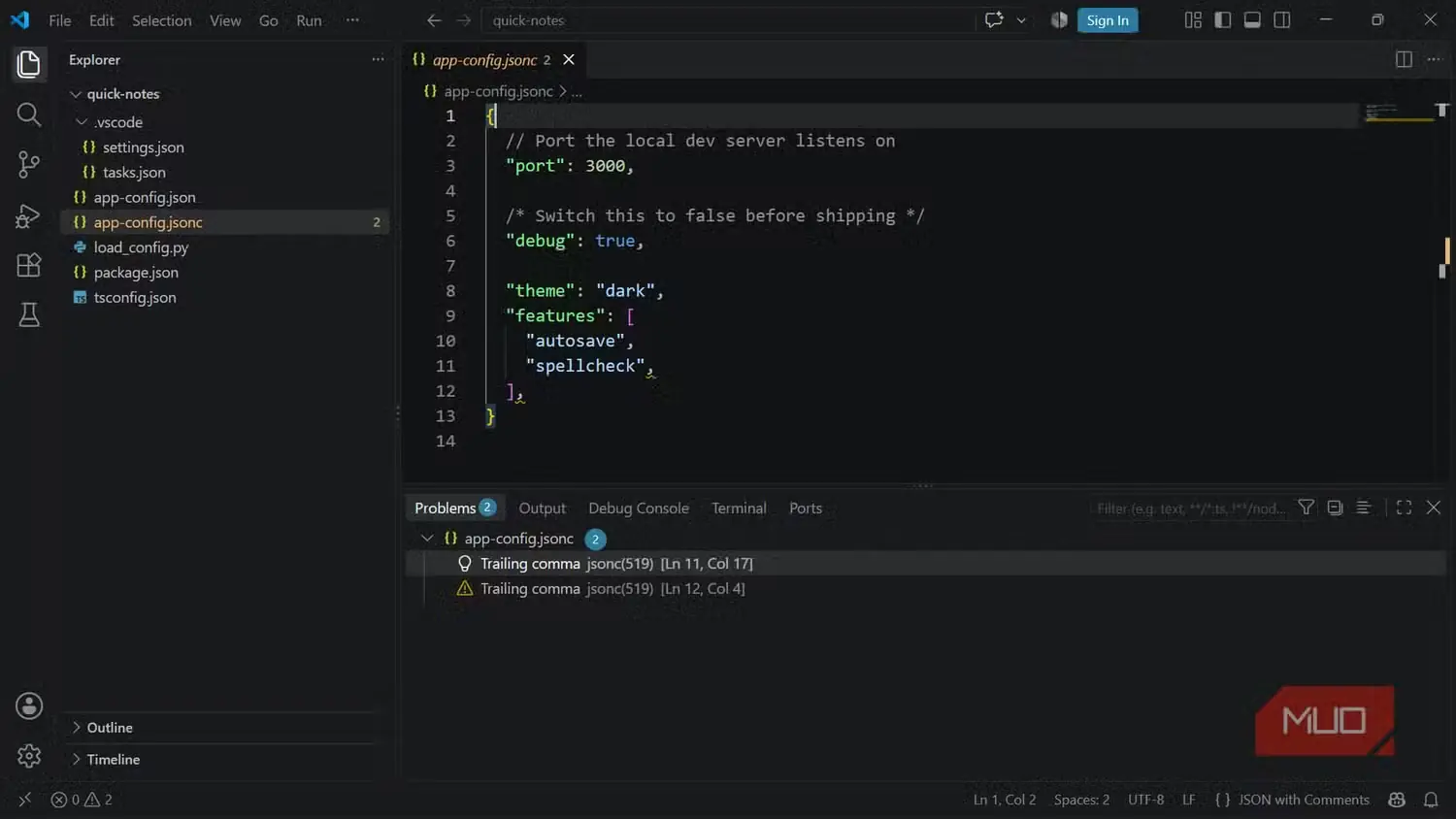Viewport: 1456px width, 819px height.
Task: Close the app-config.jsonc editor tab
Action: coord(569,59)
